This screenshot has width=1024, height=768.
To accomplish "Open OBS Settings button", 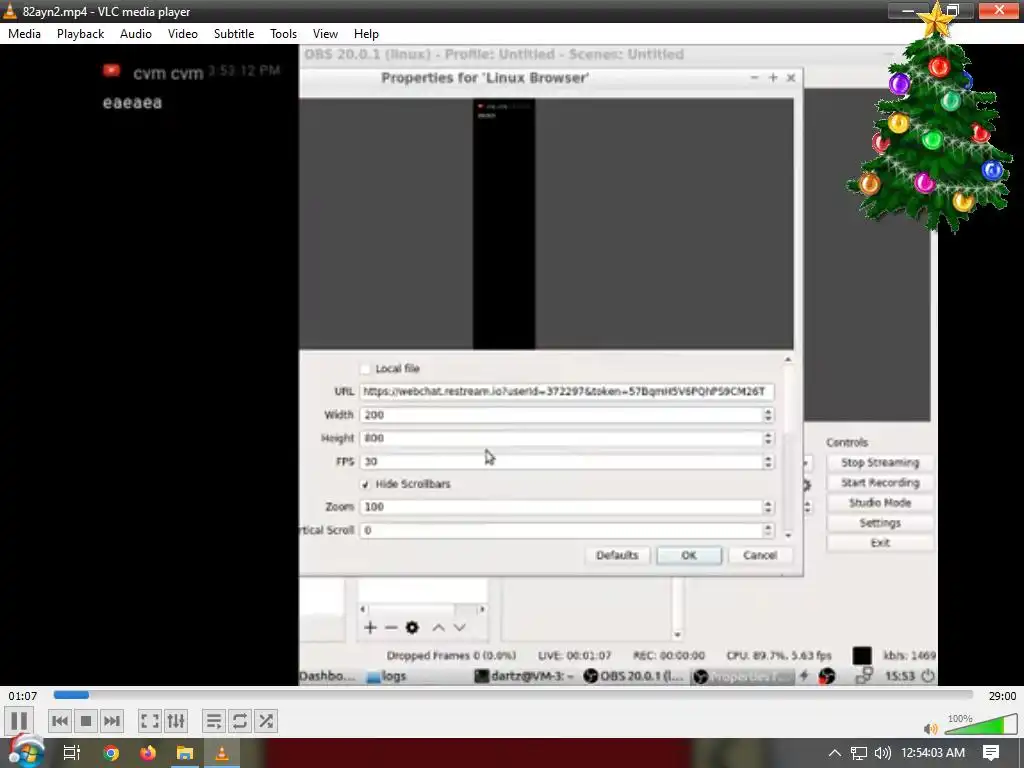I will tap(880, 523).
